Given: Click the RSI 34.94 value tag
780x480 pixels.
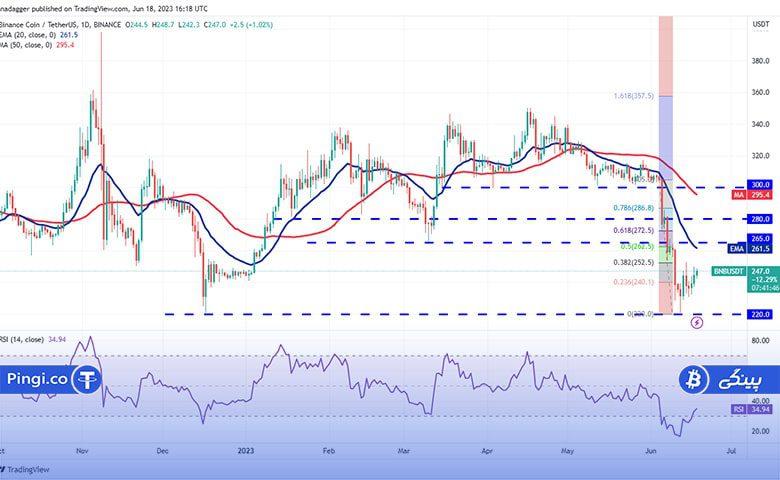Looking at the screenshot, I should [x=752, y=409].
